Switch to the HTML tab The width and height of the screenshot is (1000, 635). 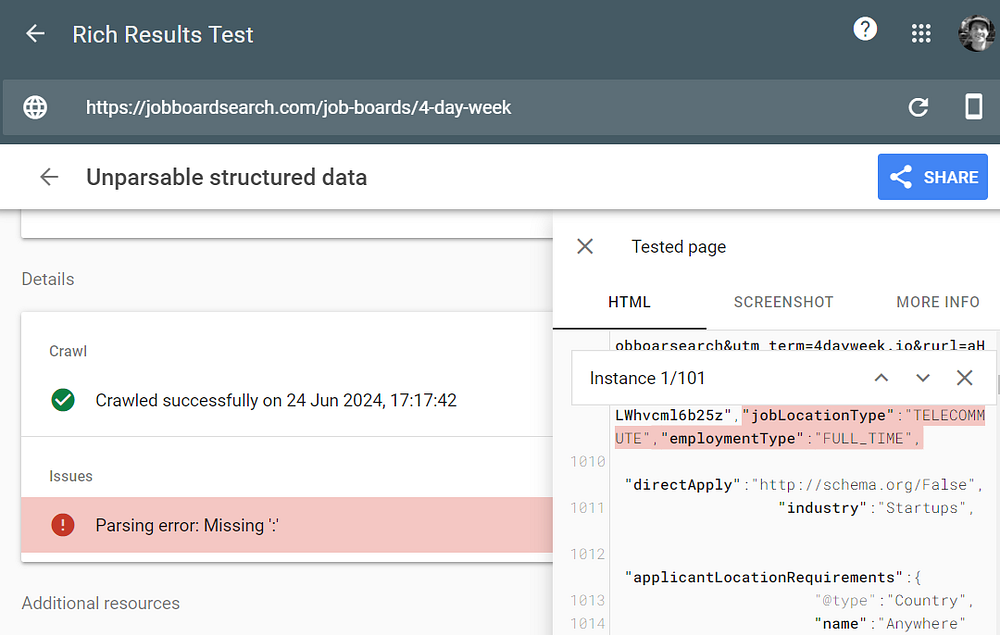pyautogui.click(x=629, y=302)
